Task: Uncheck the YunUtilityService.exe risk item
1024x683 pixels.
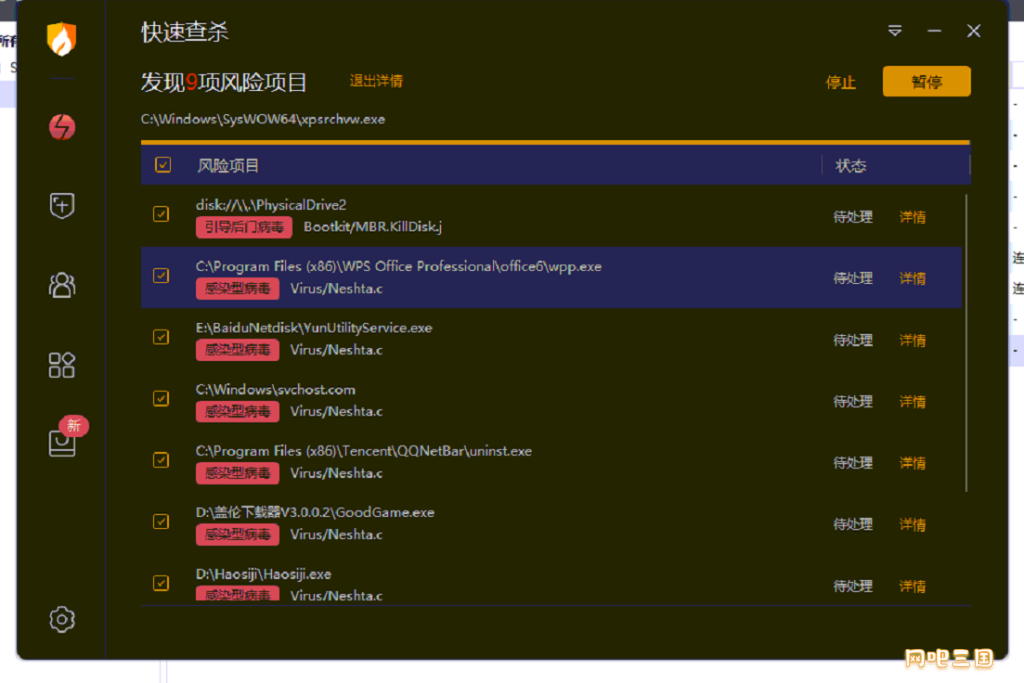Action: pyautogui.click(x=161, y=337)
